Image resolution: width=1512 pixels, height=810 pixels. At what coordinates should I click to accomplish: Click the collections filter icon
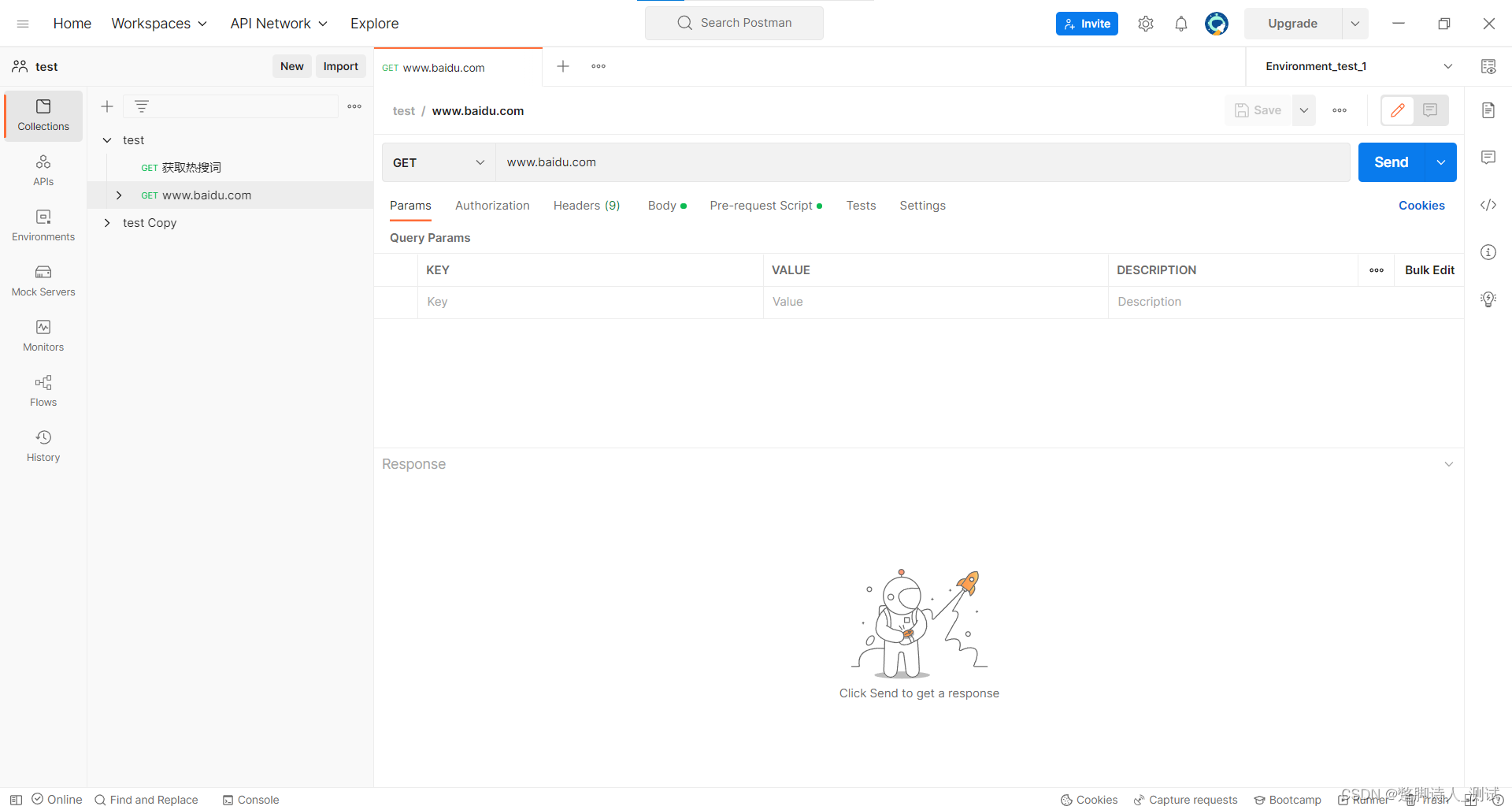[142, 106]
